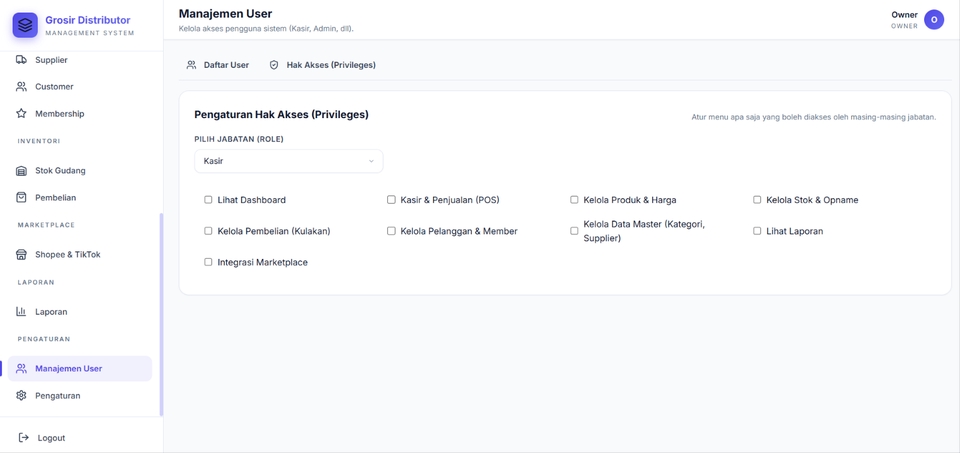The image size is (960, 453).
Task: Toggle the Integrasi Marketplace checkbox
Action: point(208,262)
